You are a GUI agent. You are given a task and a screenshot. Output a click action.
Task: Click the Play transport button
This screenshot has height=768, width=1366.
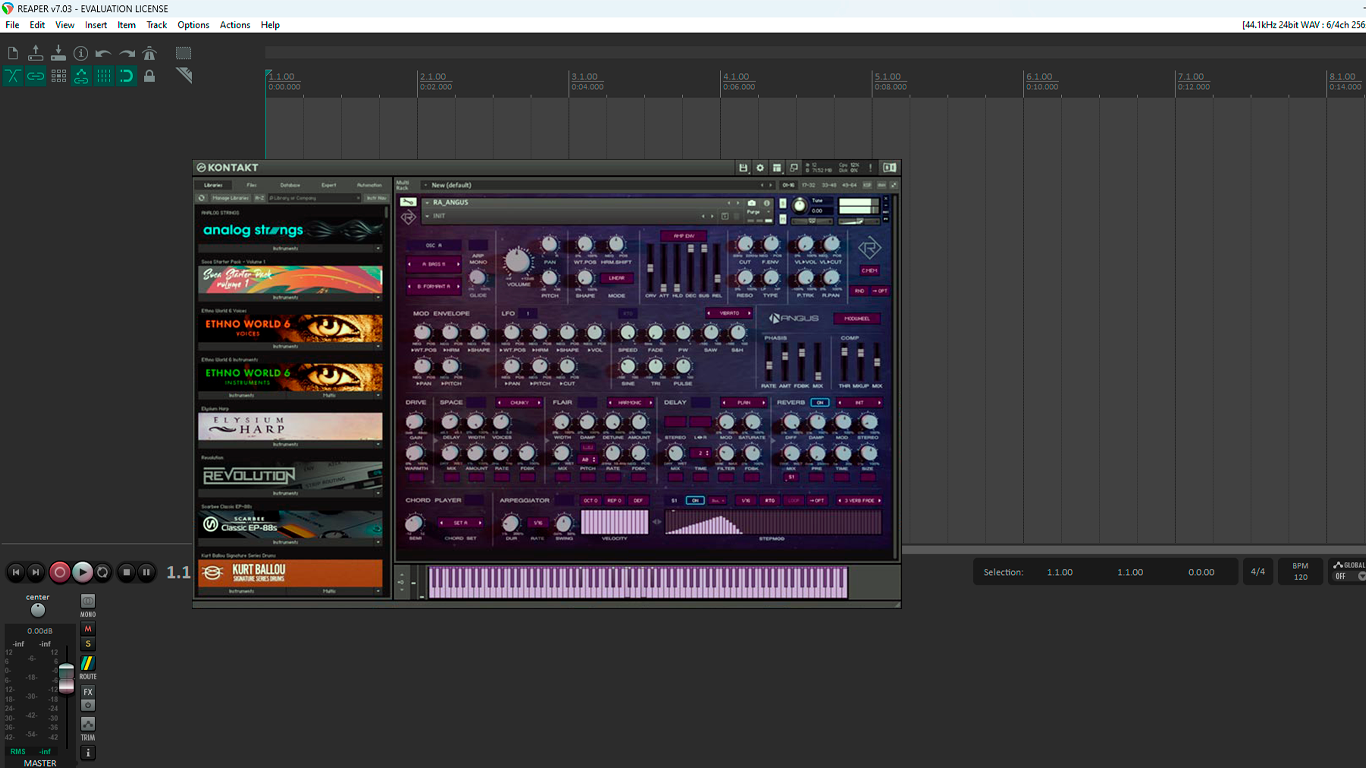click(x=82, y=572)
